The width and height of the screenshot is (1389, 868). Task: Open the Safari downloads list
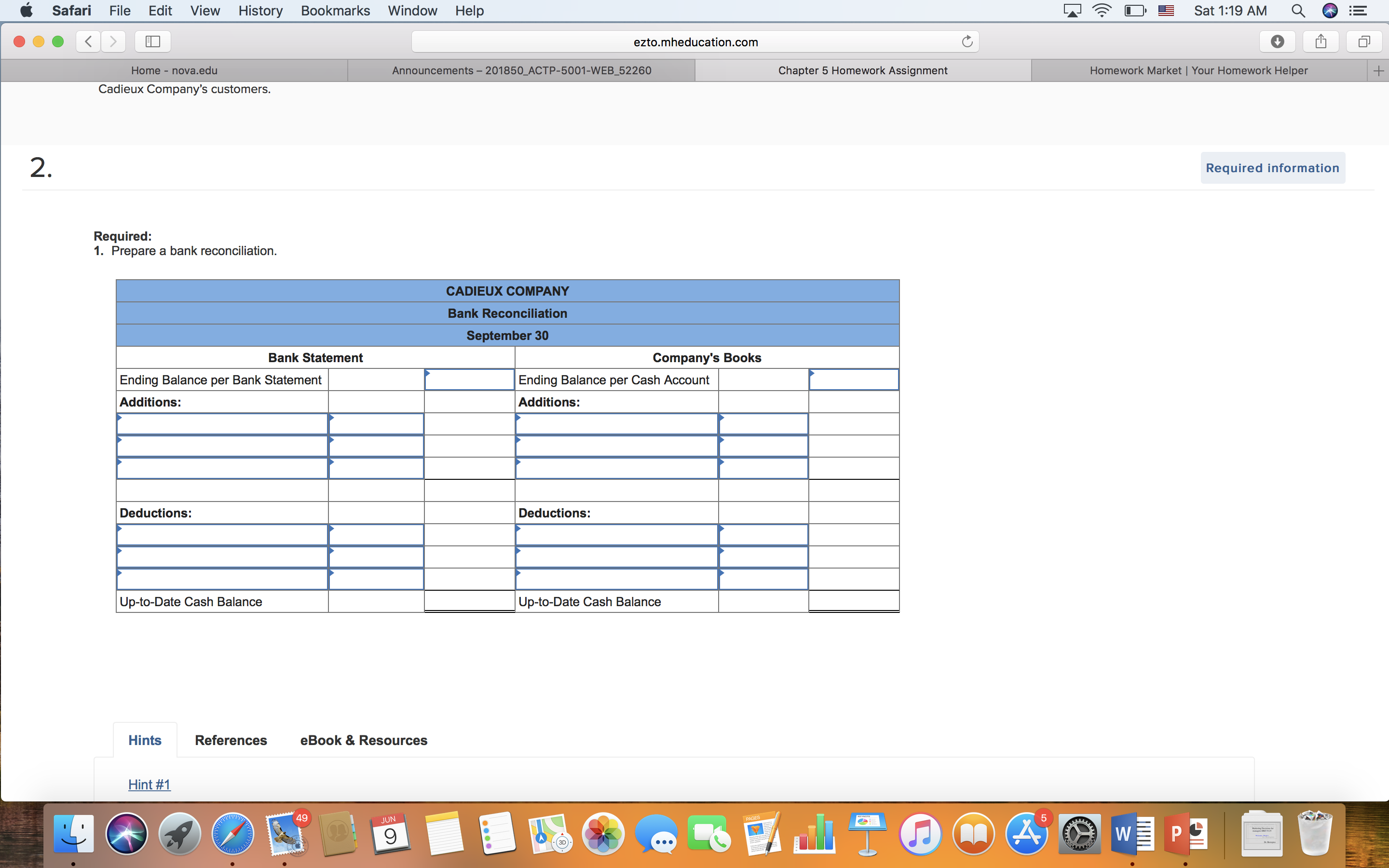1277,41
